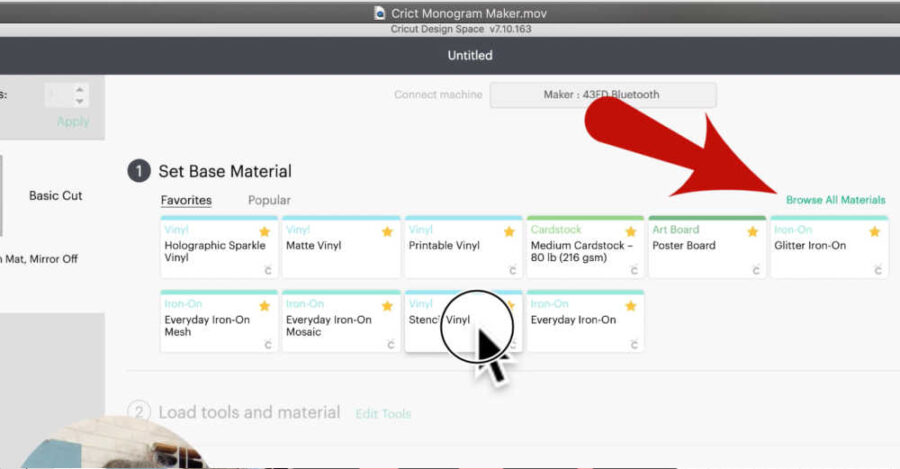Switch to the Popular materials tab
900x469 pixels.
(x=269, y=200)
